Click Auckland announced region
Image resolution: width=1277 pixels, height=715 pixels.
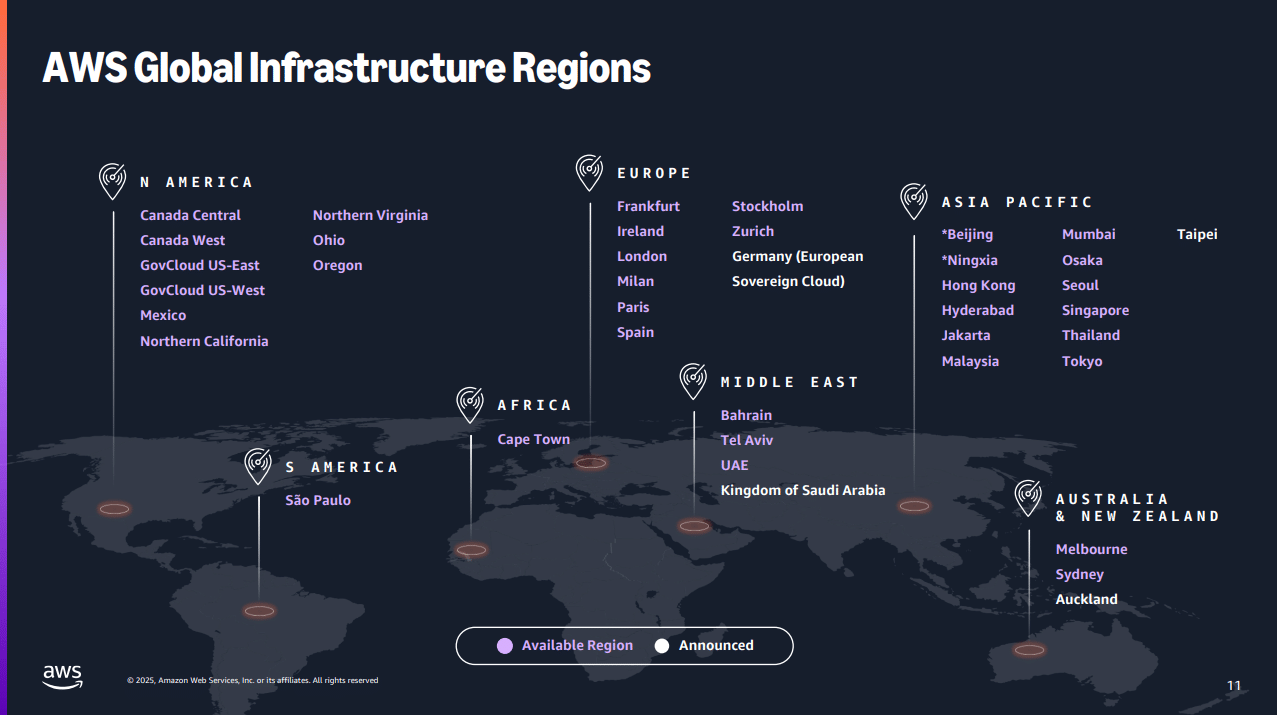[1086, 599]
